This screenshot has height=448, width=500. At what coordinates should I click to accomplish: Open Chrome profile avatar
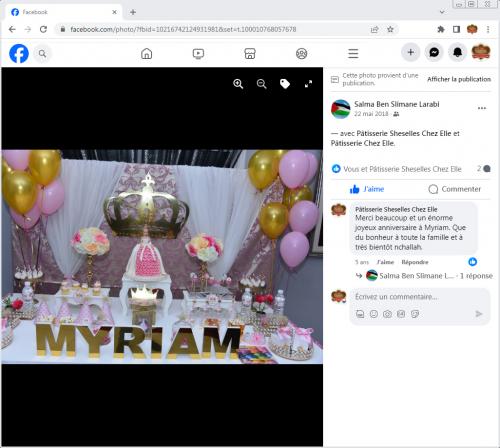[472, 29]
